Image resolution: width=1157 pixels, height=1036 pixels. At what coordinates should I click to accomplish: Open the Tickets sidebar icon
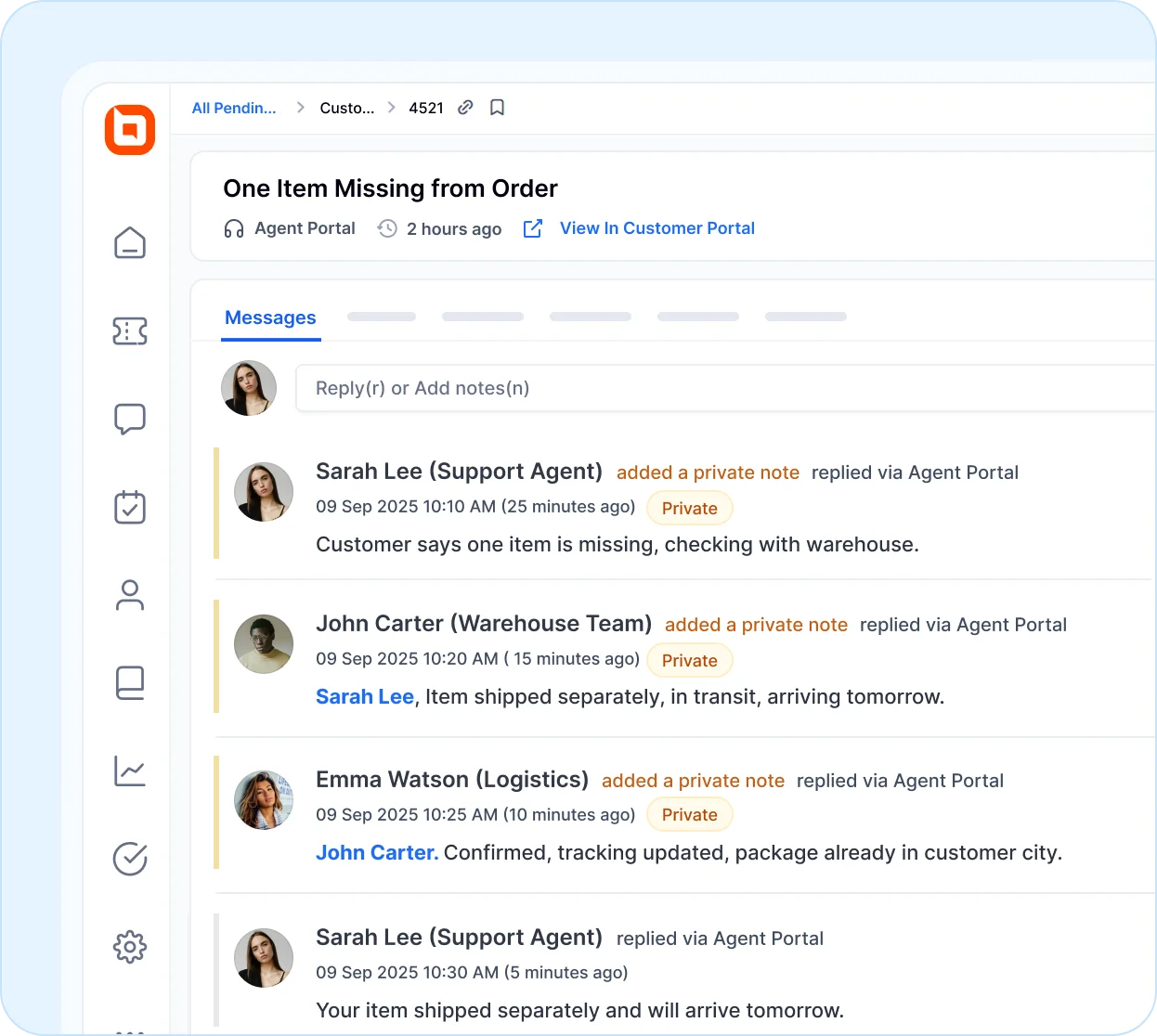(x=130, y=330)
